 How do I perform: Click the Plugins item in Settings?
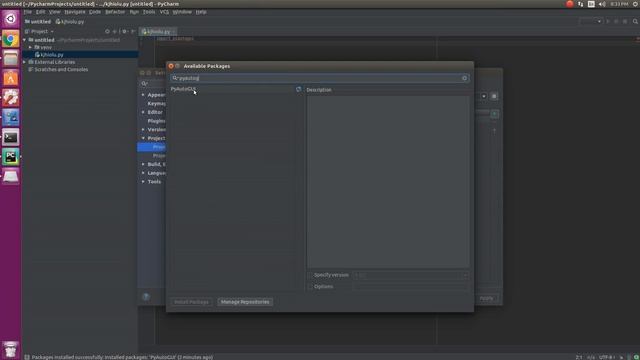(156, 121)
